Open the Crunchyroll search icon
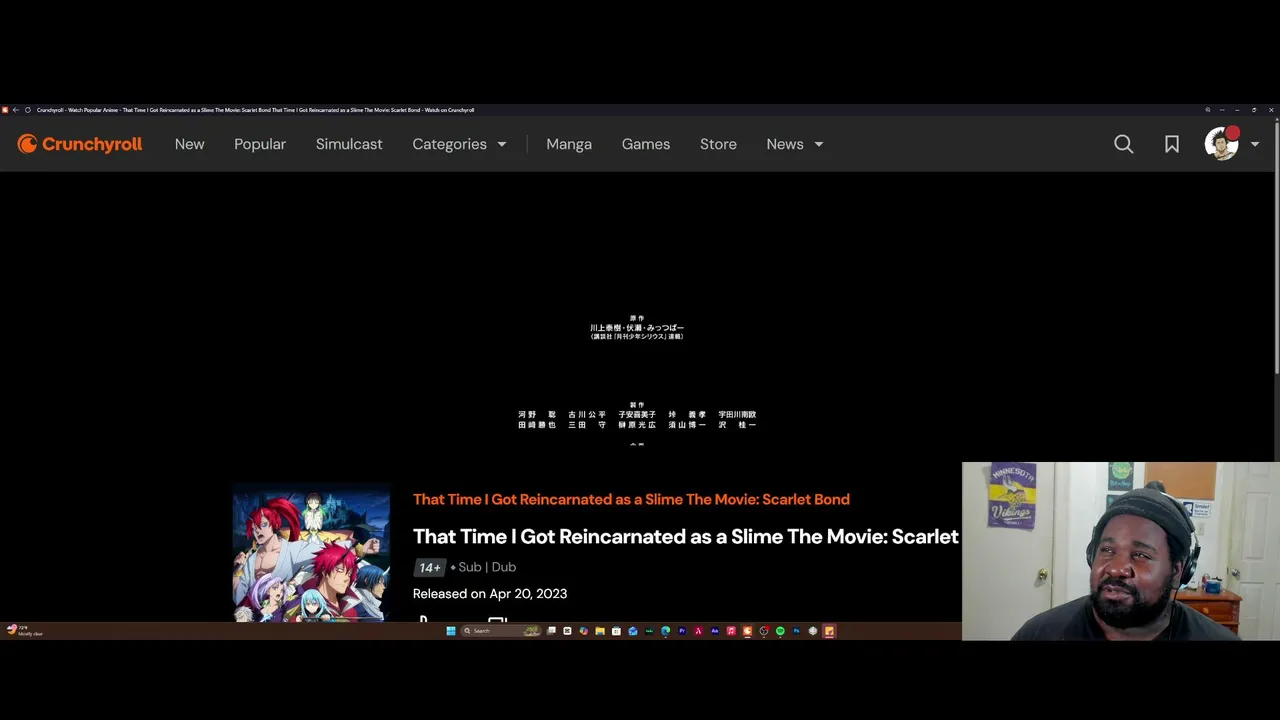The width and height of the screenshot is (1280, 720). pyautogui.click(x=1124, y=144)
